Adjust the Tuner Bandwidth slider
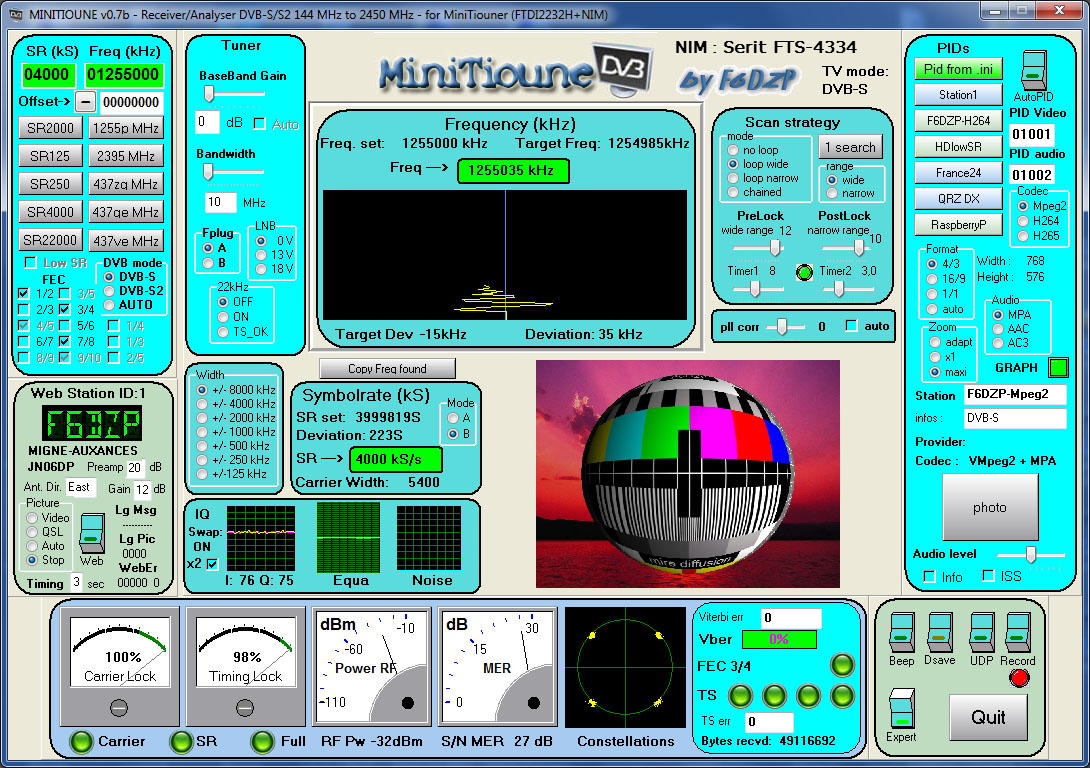The height and width of the screenshot is (768, 1090). point(209,172)
